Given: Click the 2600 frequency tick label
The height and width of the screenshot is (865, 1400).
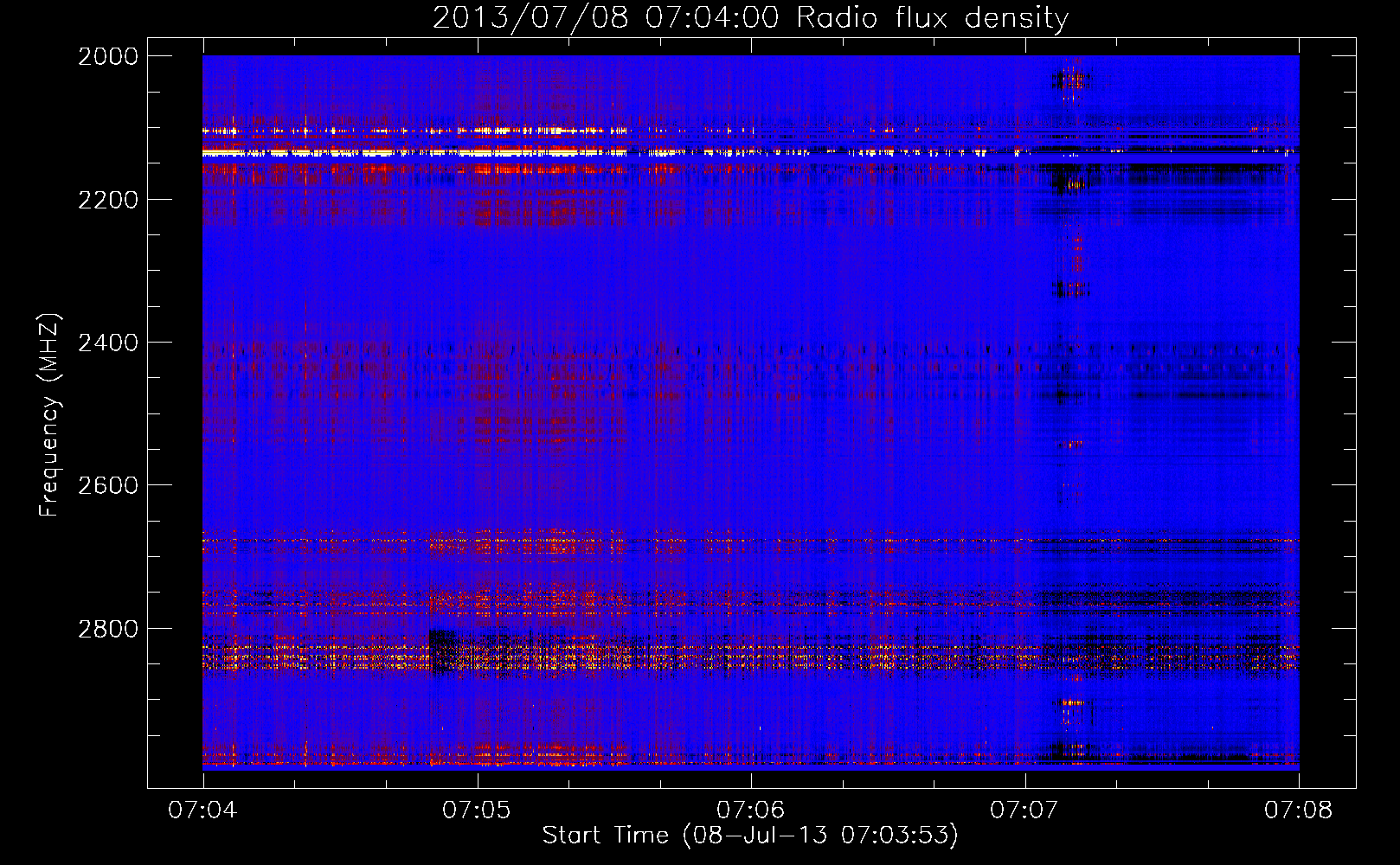Looking at the screenshot, I should point(108,485).
